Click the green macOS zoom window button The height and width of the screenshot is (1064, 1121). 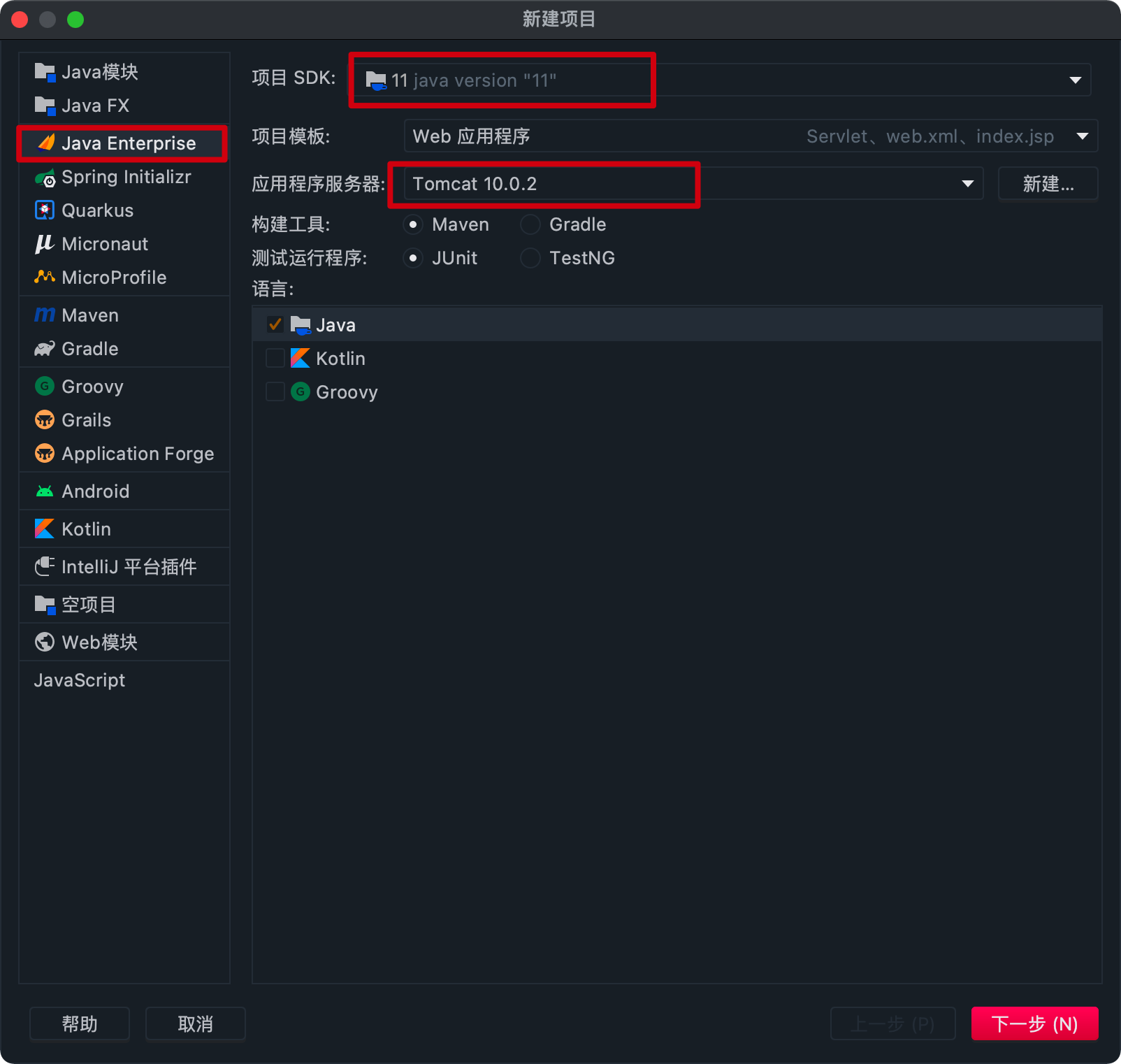click(x=75, y=20)
